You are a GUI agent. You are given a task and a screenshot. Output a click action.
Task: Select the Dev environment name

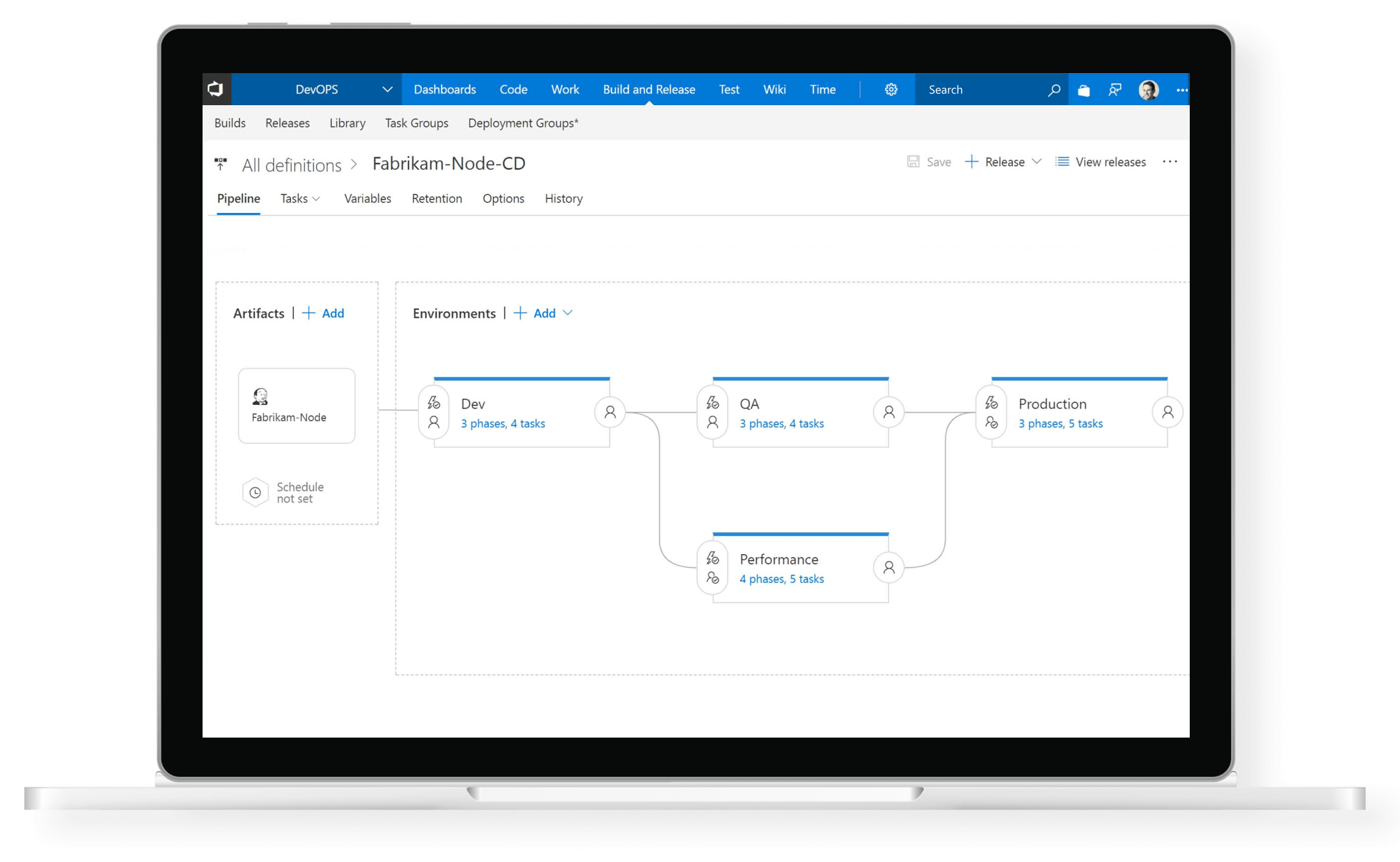pyautogui.click(x=473, y=404)
